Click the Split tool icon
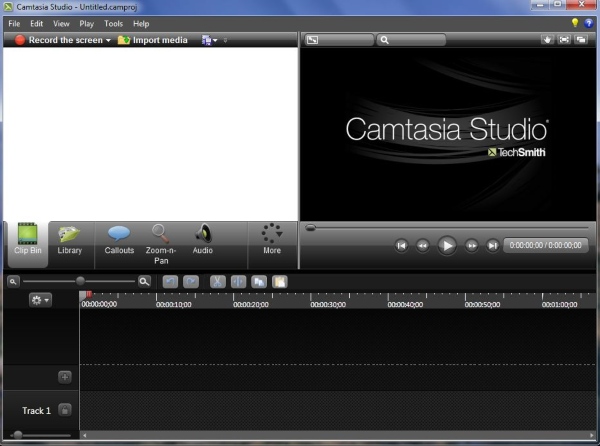 238,282
